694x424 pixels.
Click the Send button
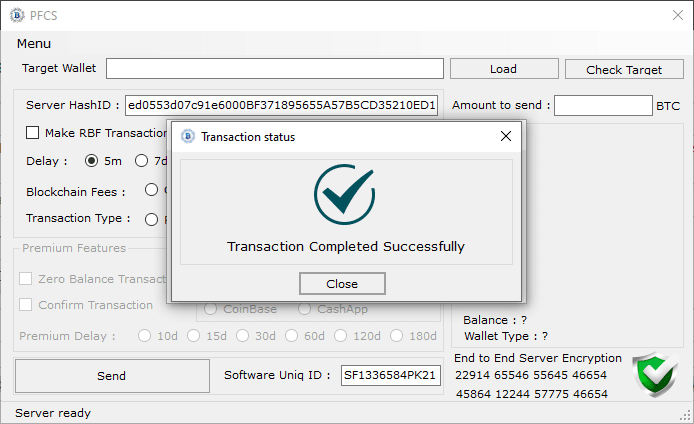(111, 376)
